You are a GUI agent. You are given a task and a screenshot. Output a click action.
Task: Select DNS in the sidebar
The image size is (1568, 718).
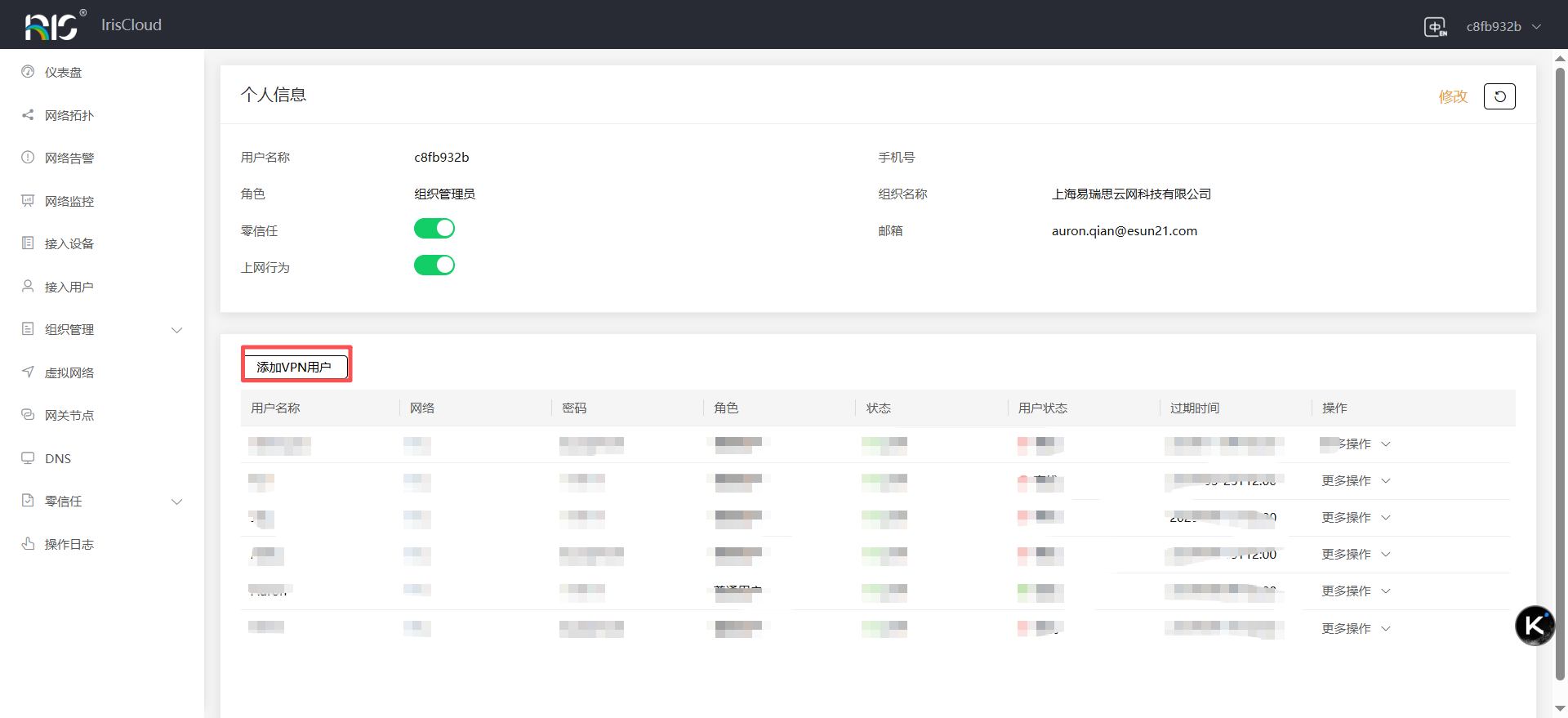pos(58,458)
